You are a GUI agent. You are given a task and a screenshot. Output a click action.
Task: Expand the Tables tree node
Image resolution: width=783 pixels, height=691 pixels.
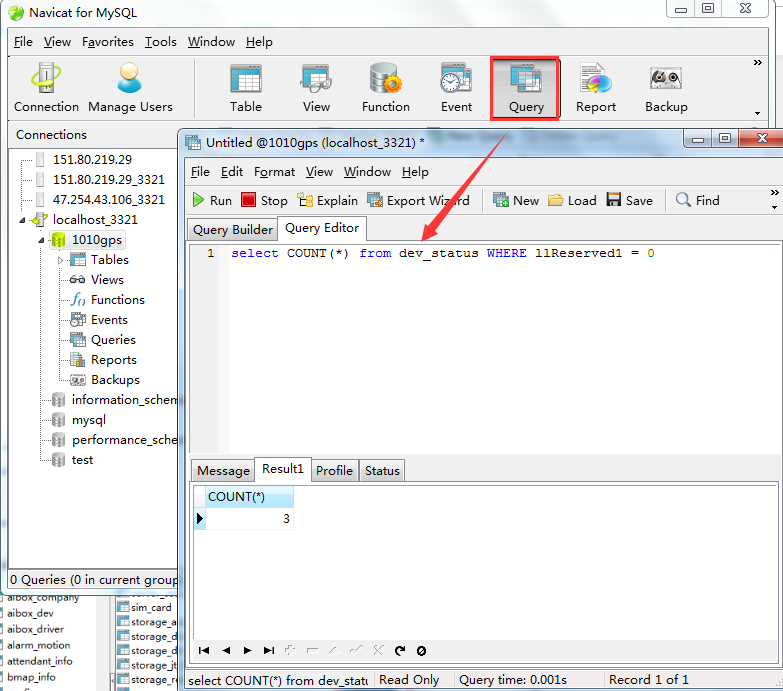(x=60, y=260)
